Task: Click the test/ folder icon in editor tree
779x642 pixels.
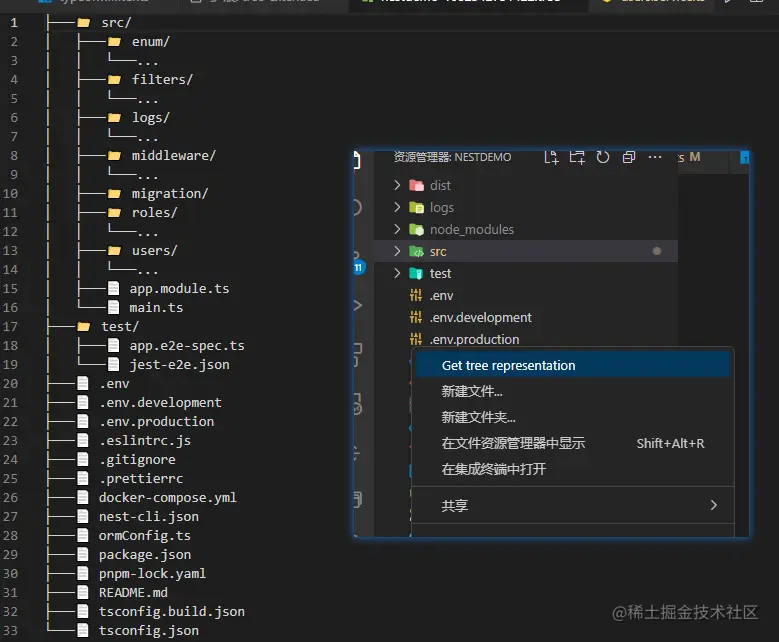Action: pyautogui.click(x=83, y=326)
